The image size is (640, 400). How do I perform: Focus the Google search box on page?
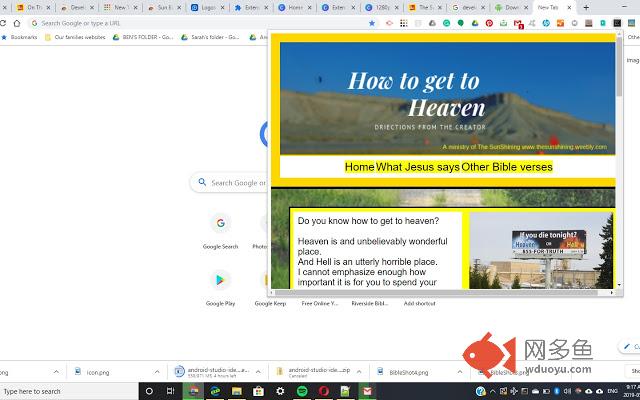coord(229,183)
